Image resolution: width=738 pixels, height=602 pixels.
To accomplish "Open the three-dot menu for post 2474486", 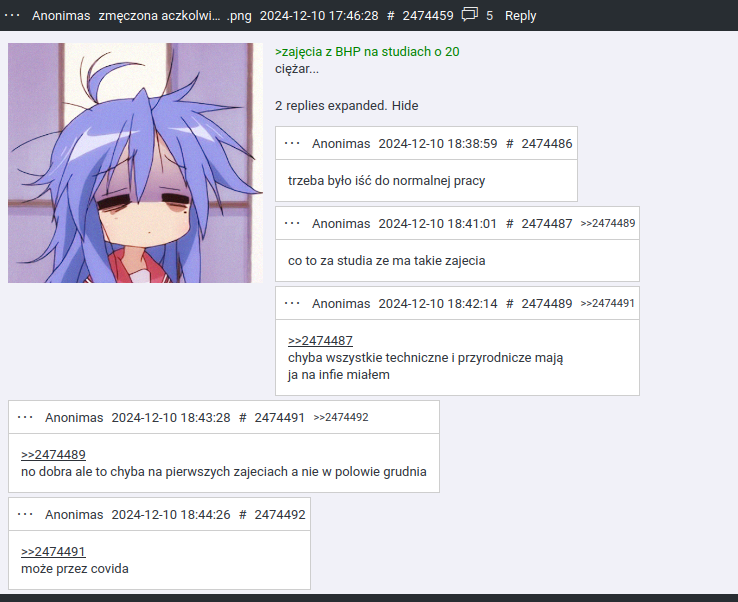I will tap(292, 143).
